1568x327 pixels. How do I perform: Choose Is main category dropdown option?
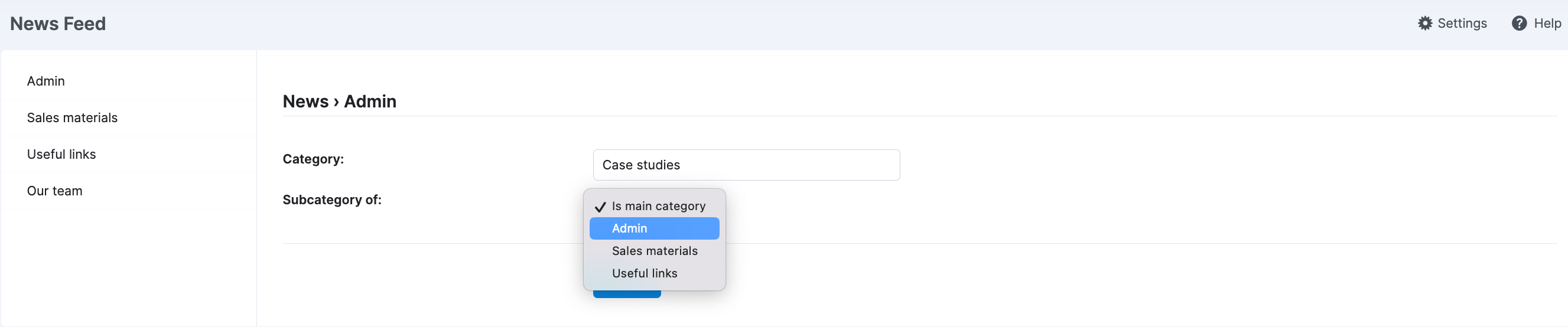[x=658, y=206]
